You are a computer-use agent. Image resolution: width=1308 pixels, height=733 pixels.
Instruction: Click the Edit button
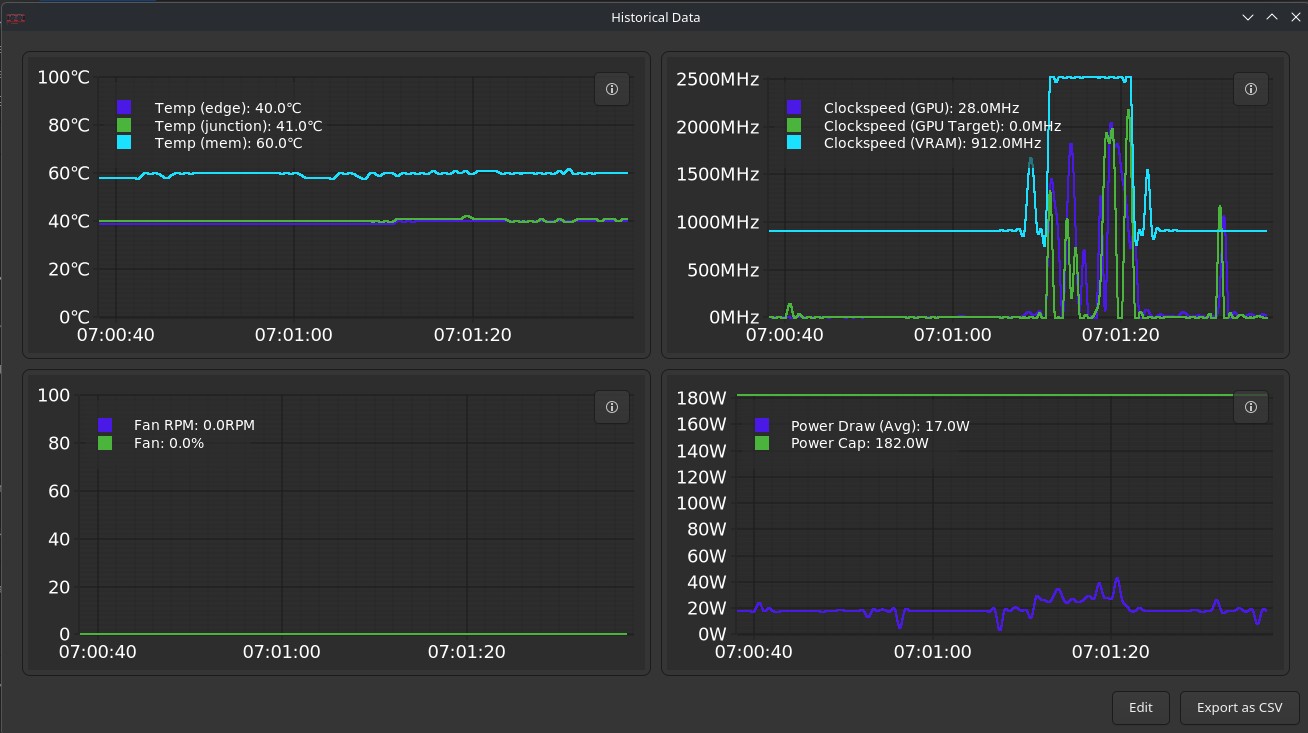(x=1141, y=707)
